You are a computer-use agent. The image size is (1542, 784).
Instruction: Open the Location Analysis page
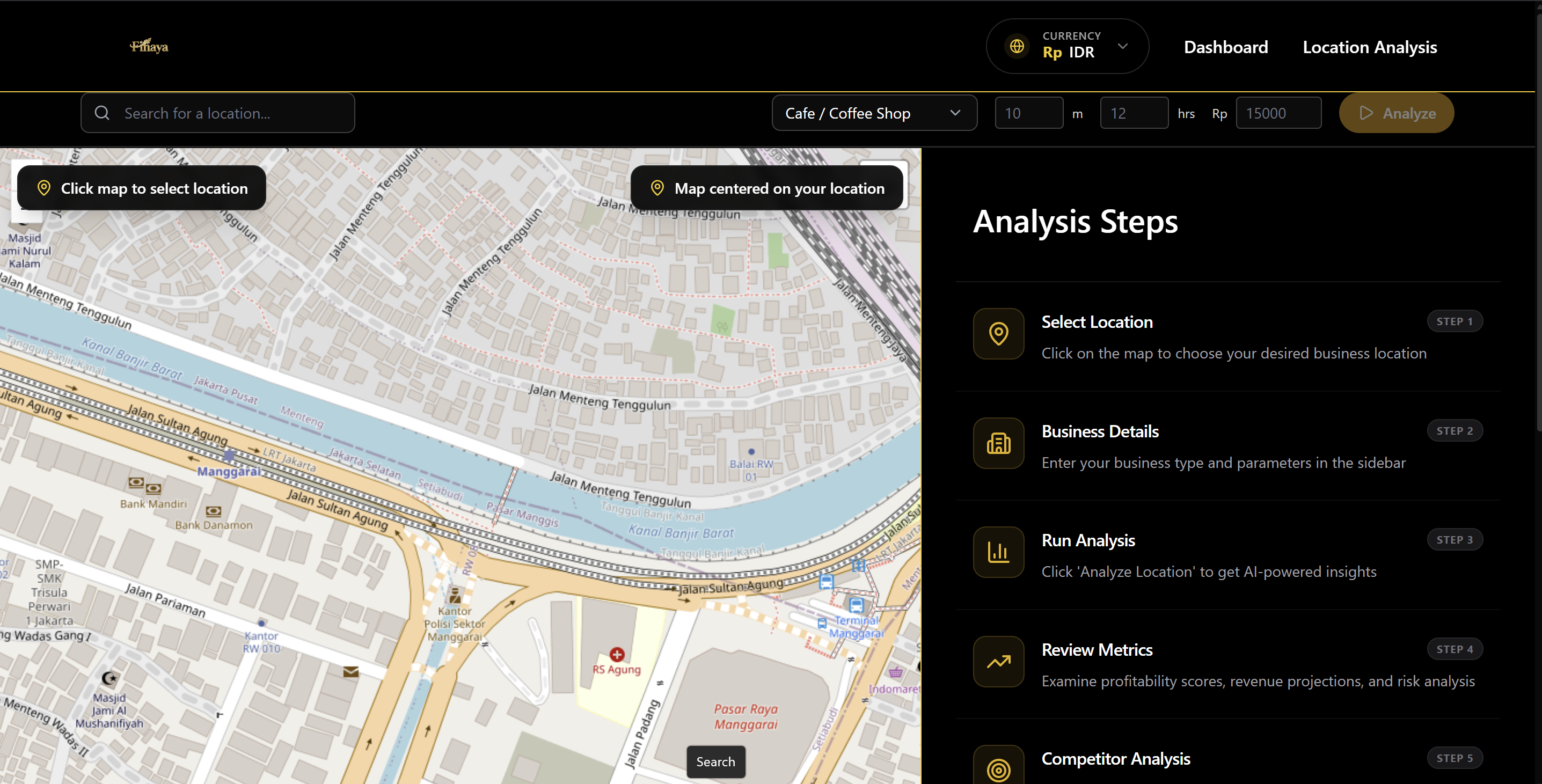(1369, 47)
